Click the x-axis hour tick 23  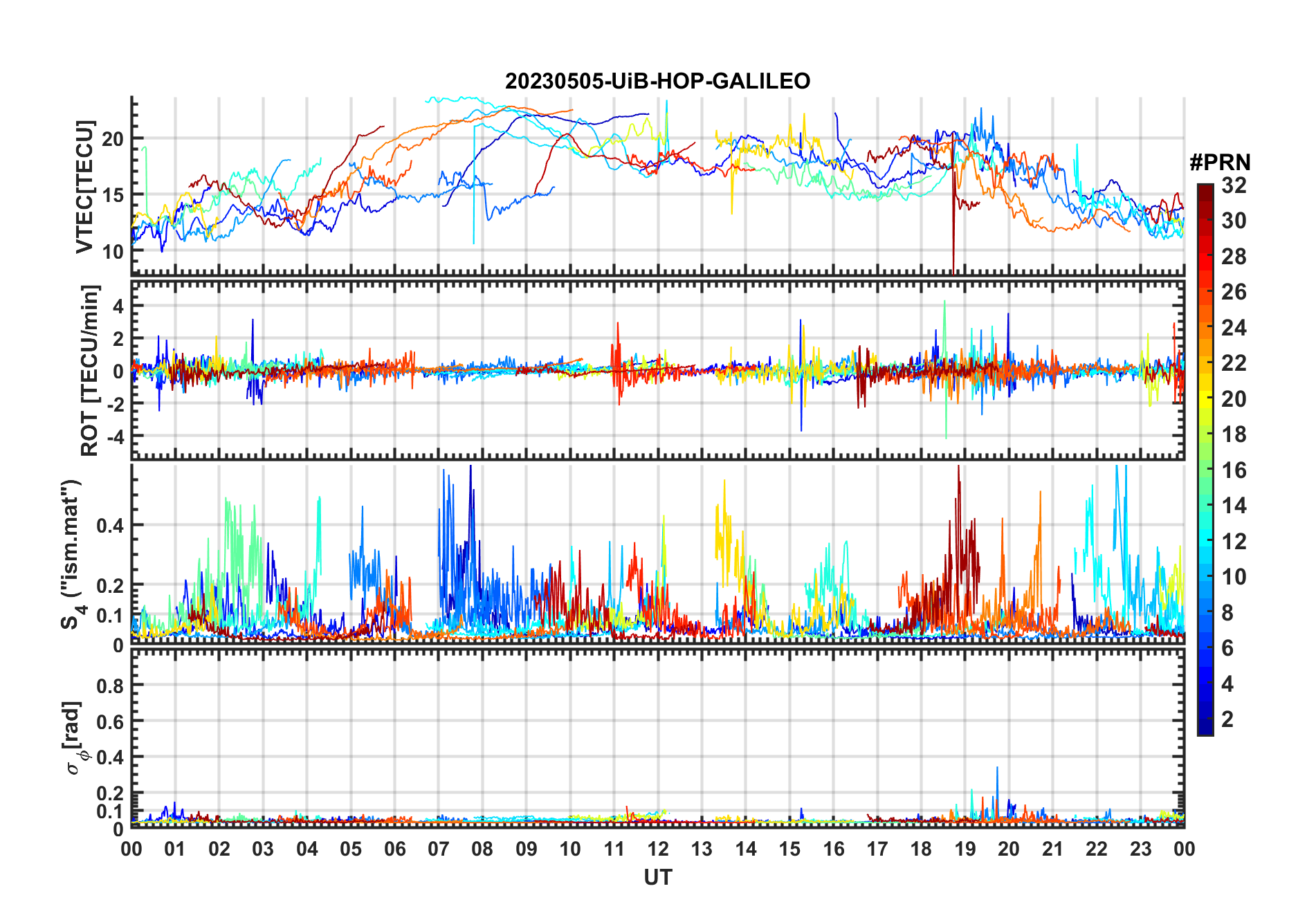(x=1141, y=849)
